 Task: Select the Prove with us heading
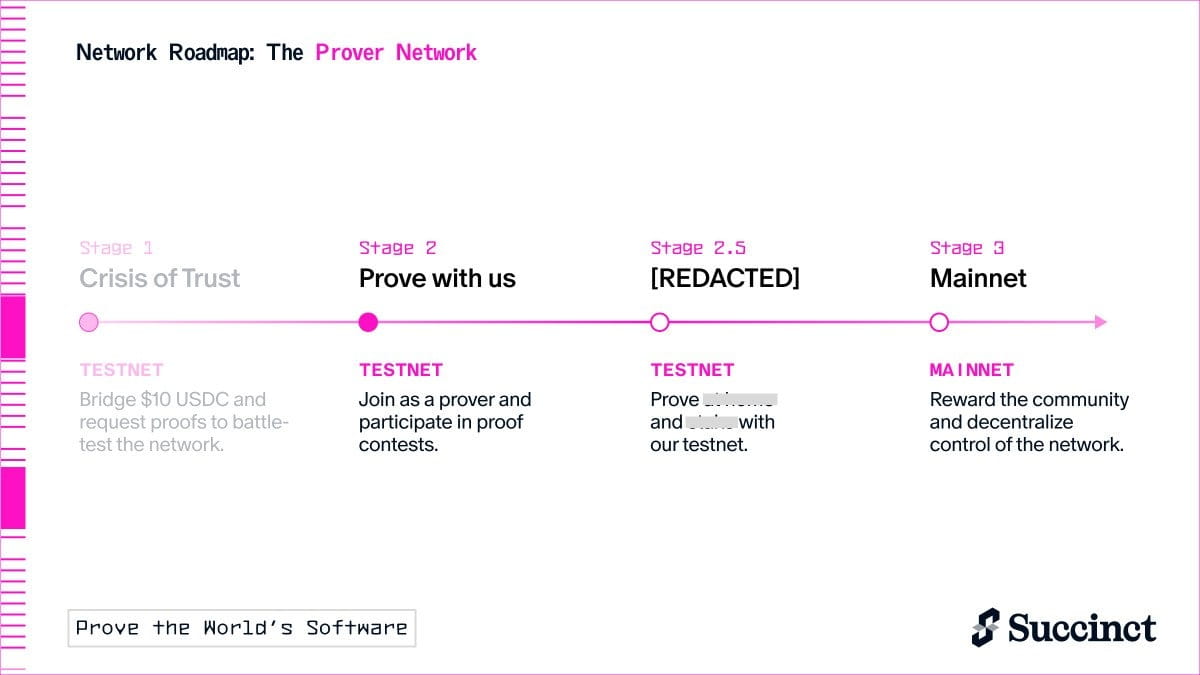pos(437,278)
